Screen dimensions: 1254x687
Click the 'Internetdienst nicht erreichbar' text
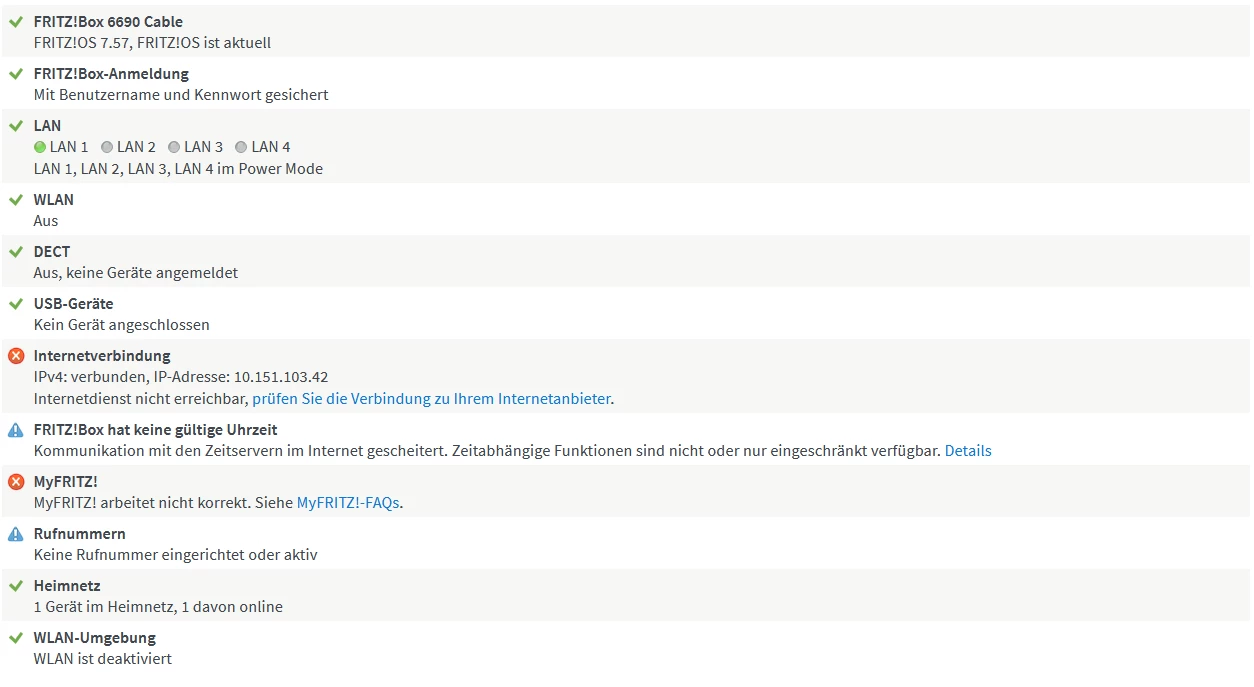(141, 398)
